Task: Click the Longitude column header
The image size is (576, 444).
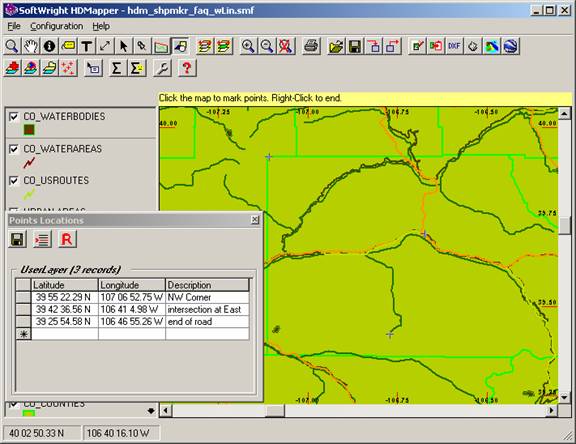Action: coord(132,285)
